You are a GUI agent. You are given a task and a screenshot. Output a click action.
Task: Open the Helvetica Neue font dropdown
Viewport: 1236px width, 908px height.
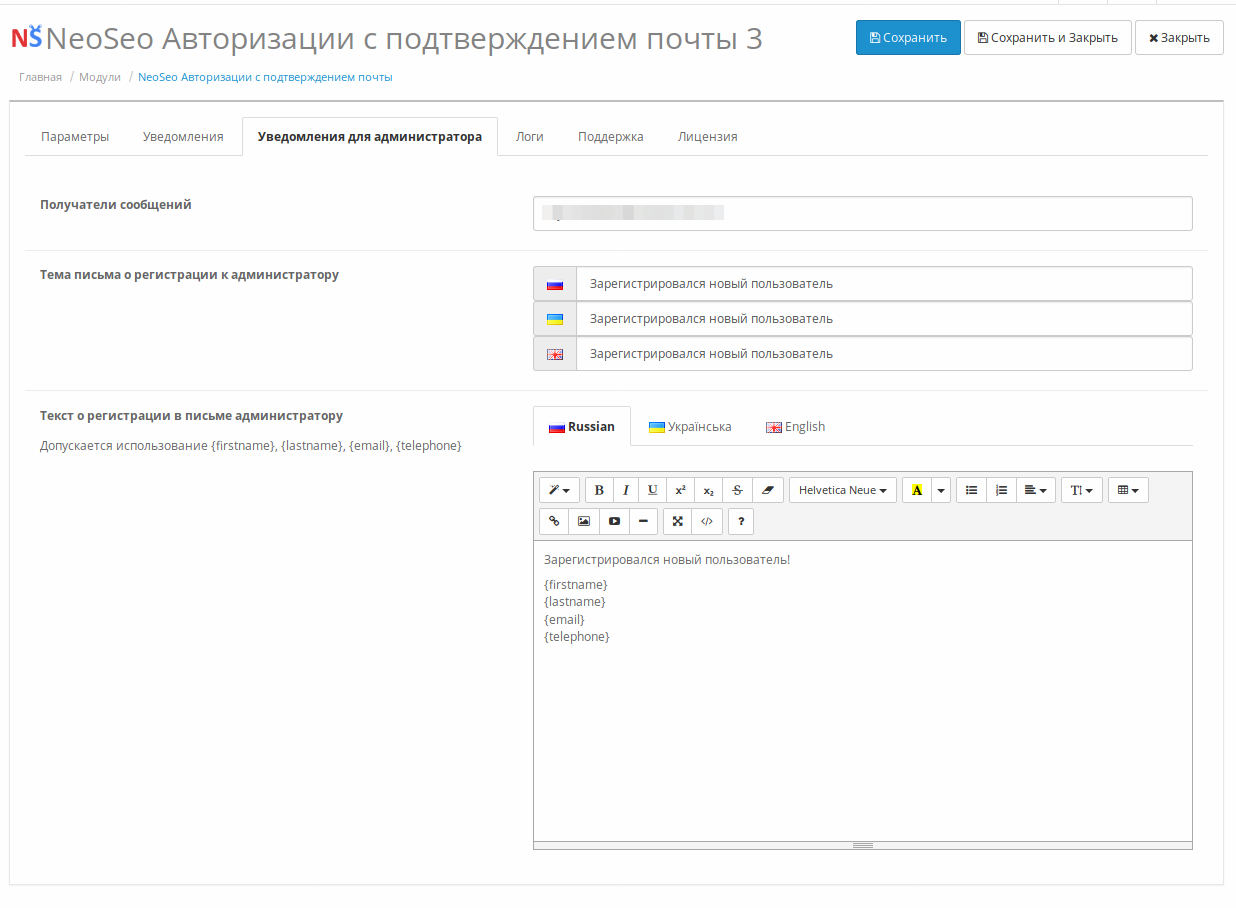[x=842, y=490]
